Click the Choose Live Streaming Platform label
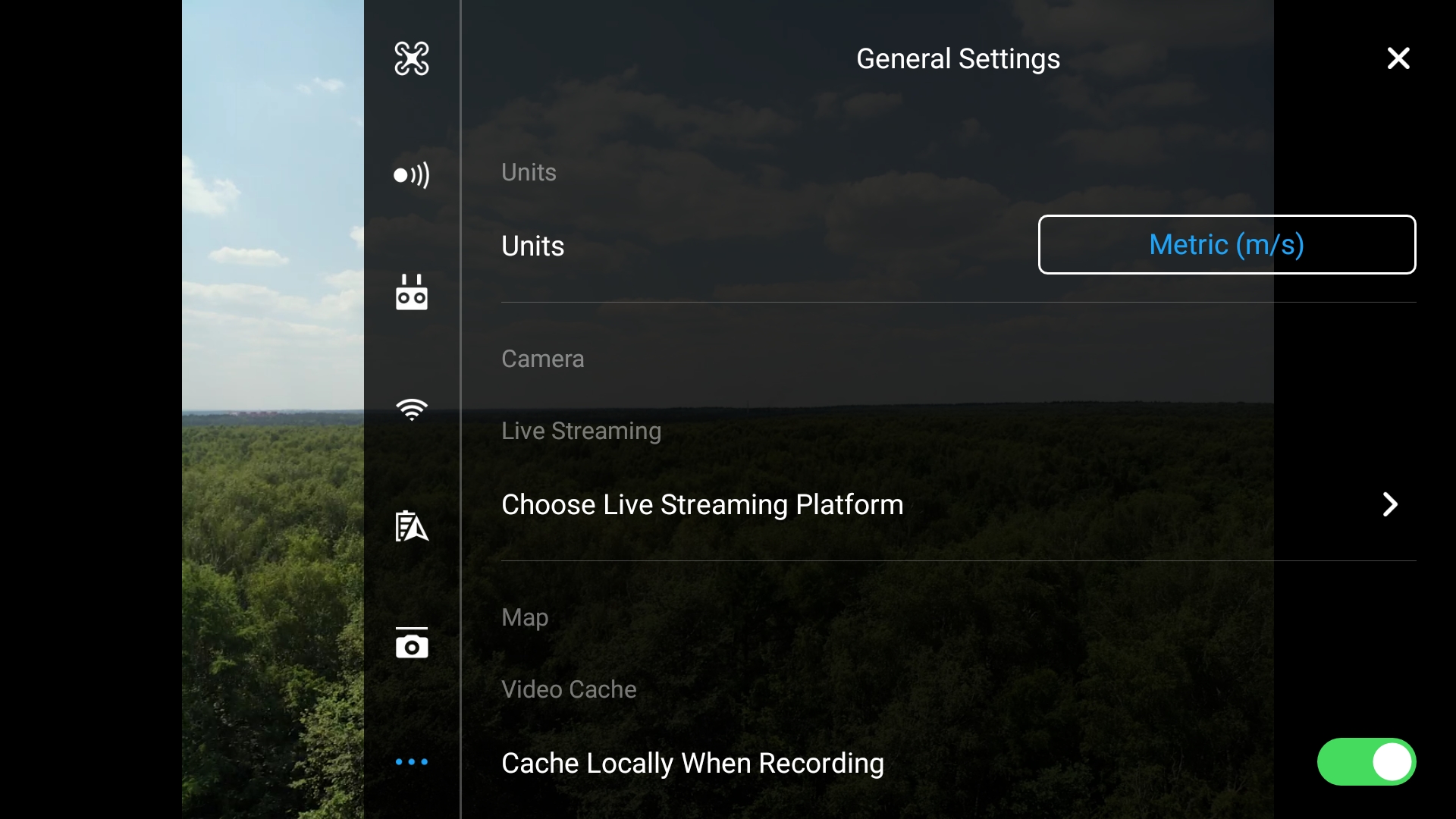 pos(702,504)
